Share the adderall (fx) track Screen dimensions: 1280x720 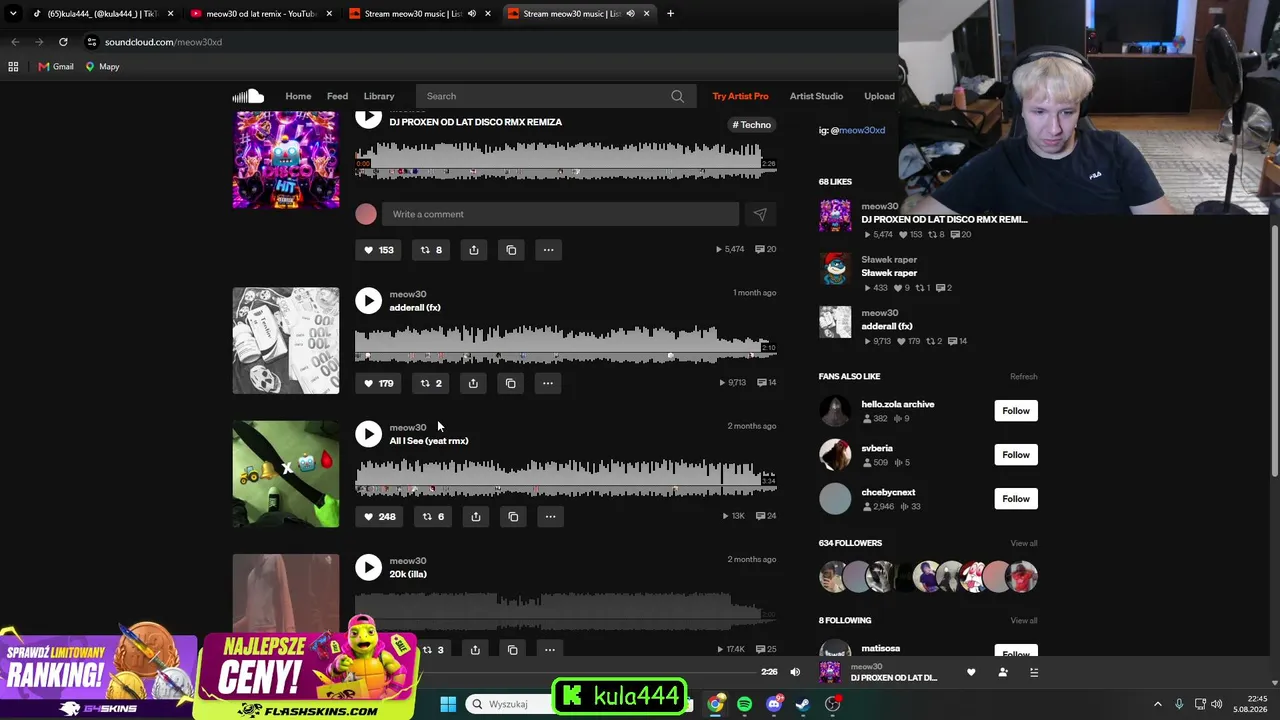(473, 383)
